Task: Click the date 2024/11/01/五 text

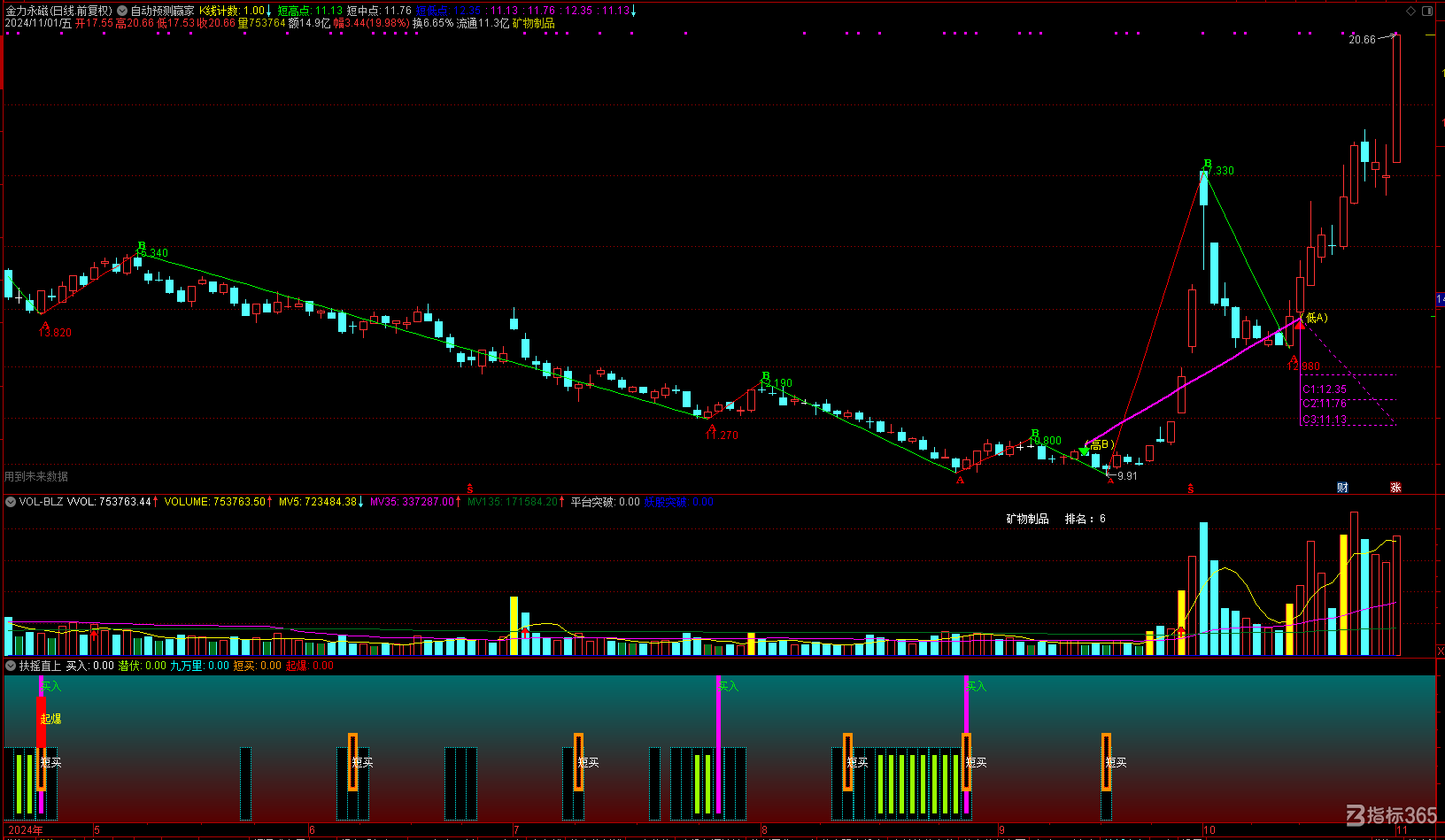Action: point(38,23)
